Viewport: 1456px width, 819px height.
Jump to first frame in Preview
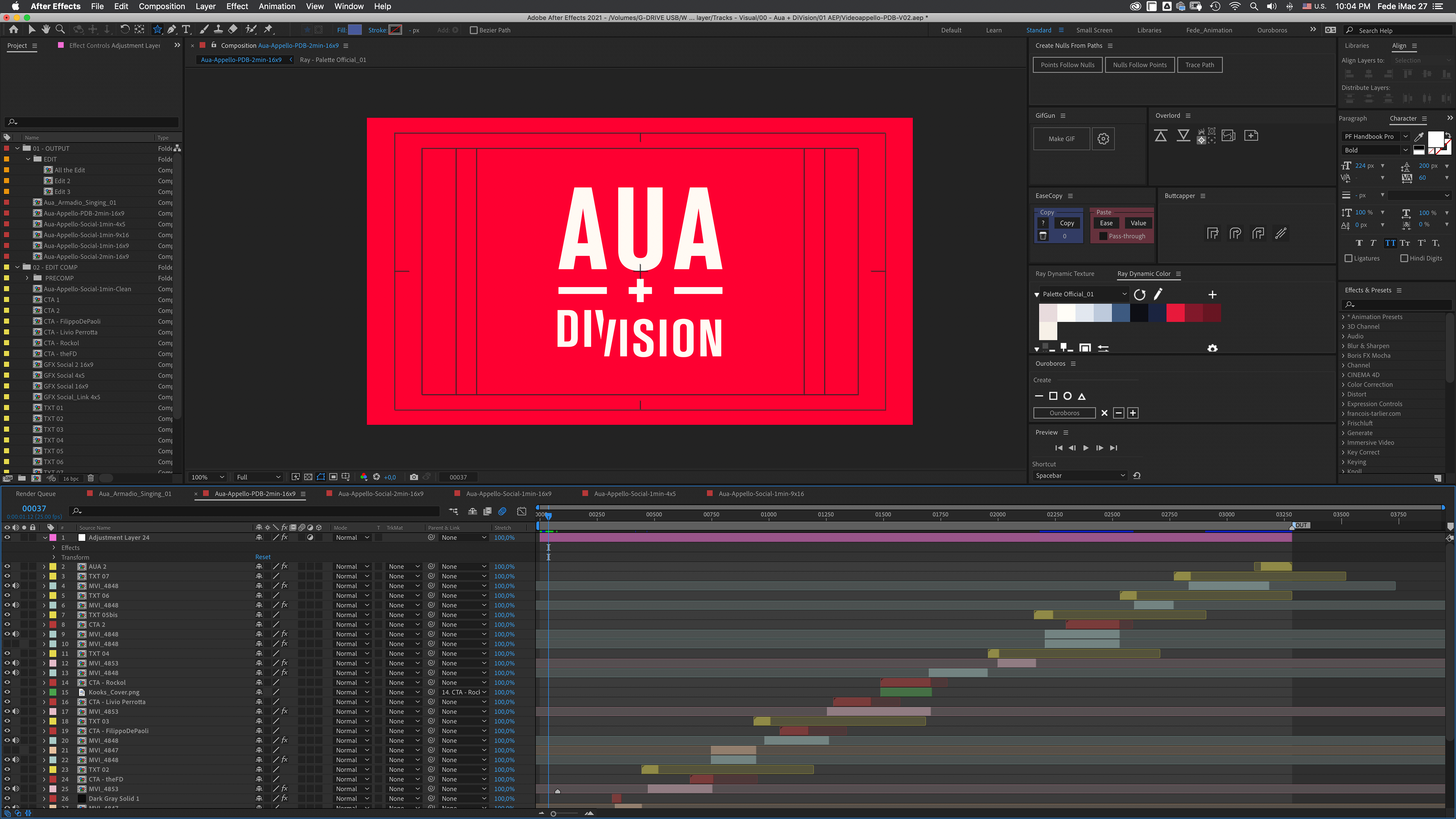[1059, 448]
